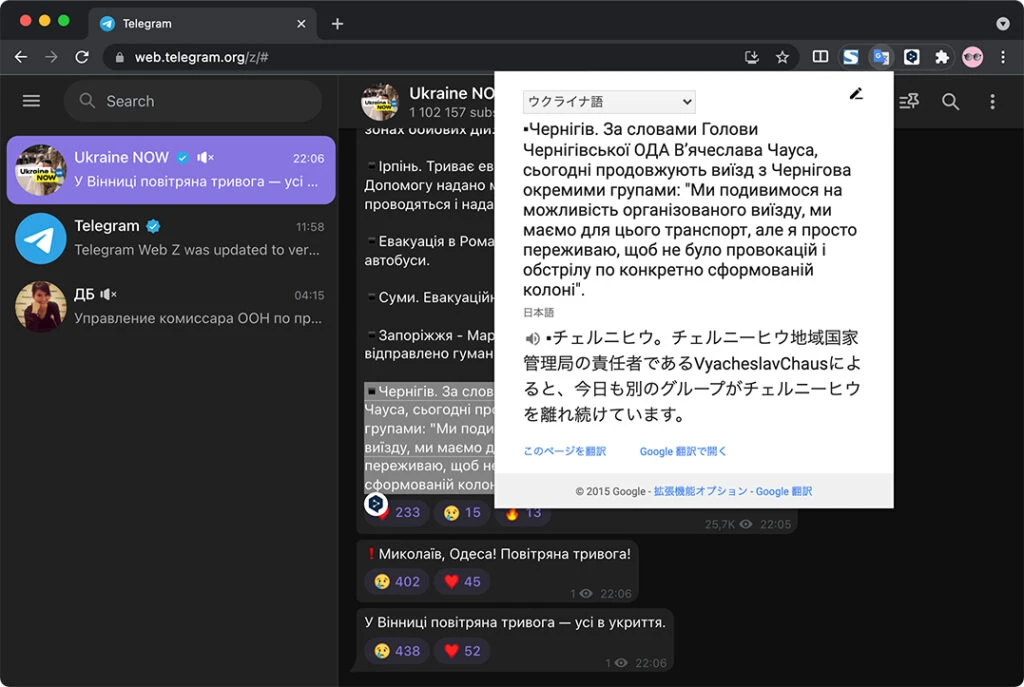Image resolution: width=1024 pixels, height=687 pixels.
Task: Select the Telegram browser tab
Action: (202, 24)
